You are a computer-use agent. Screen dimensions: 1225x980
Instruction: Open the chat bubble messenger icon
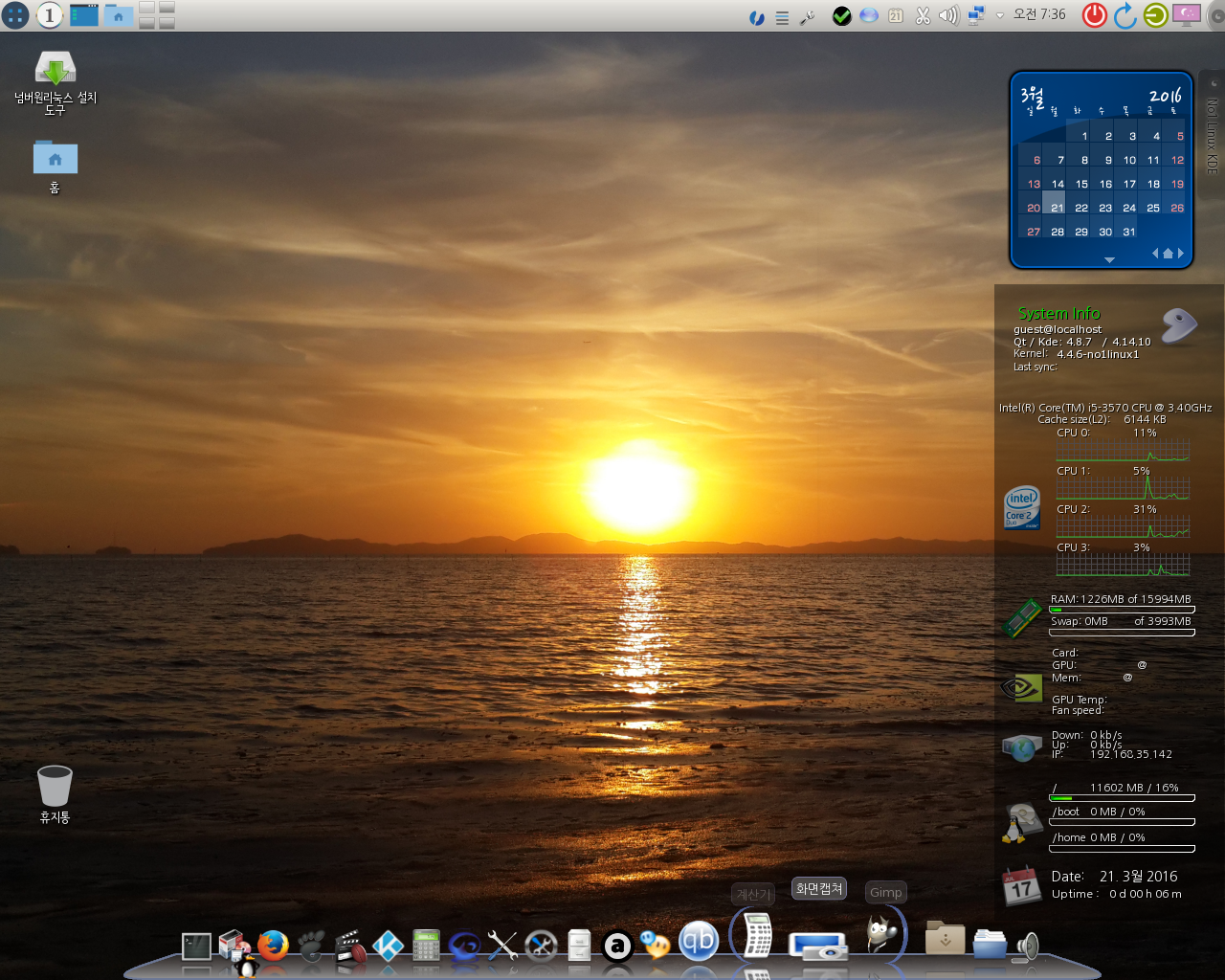click(656, 946)
